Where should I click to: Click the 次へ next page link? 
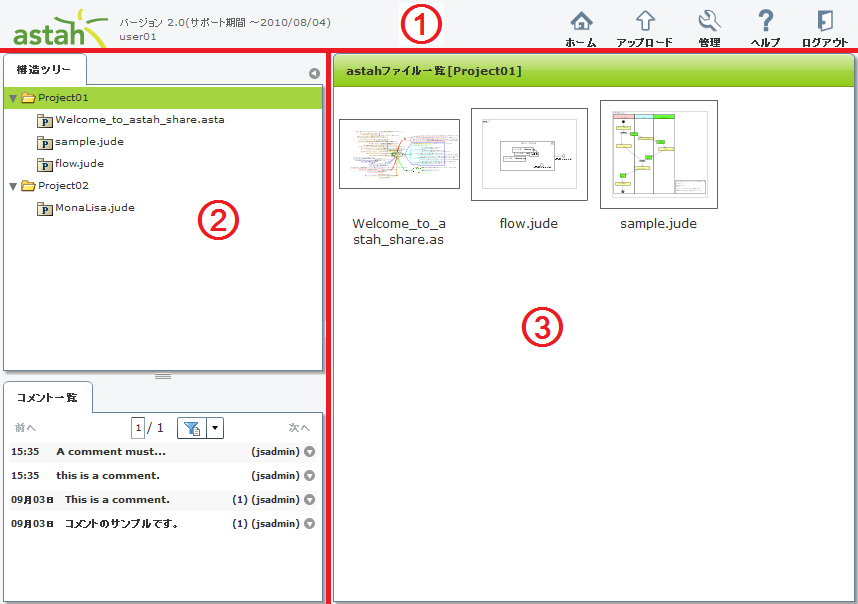point(299,428)
